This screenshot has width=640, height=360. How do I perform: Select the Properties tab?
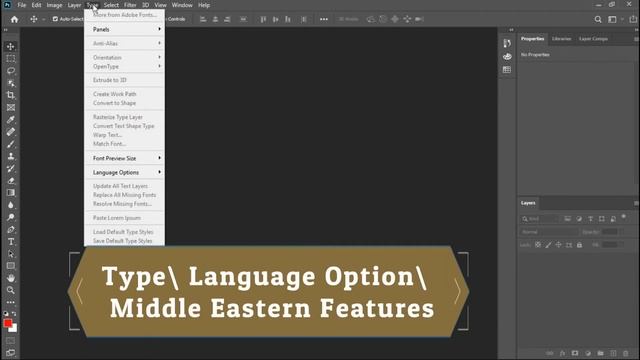(x=532, y=39)
